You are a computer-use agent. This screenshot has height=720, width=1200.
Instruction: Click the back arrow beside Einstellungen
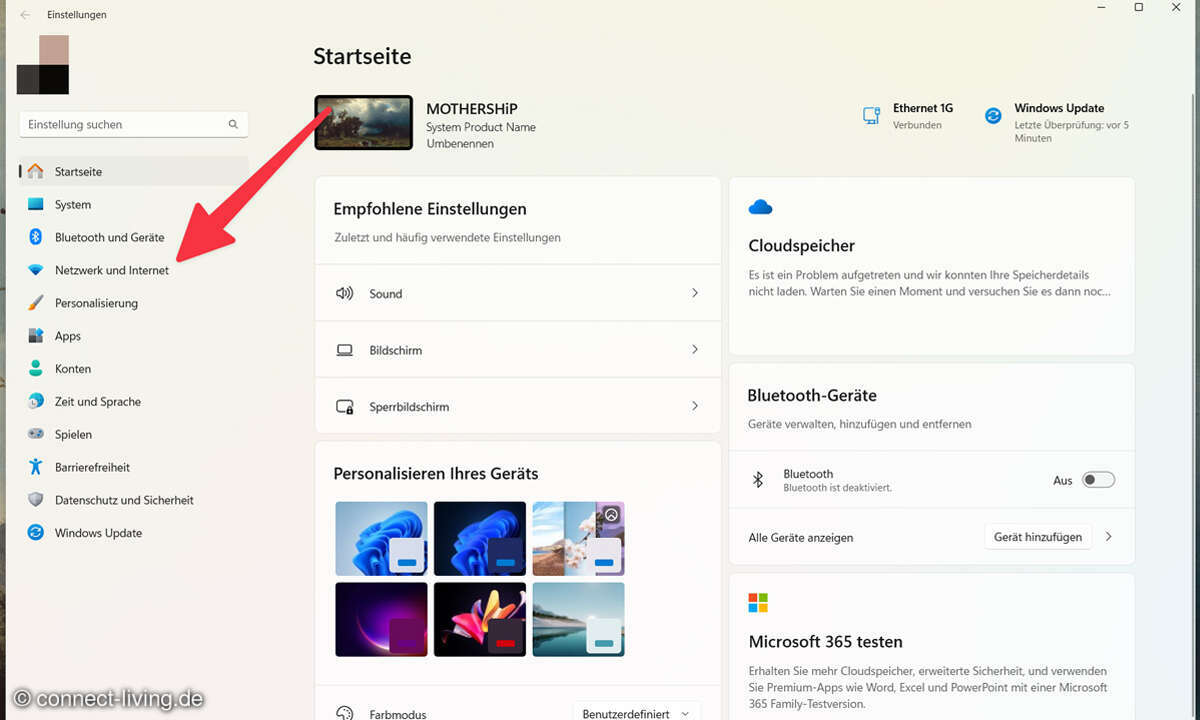(25, 15)
